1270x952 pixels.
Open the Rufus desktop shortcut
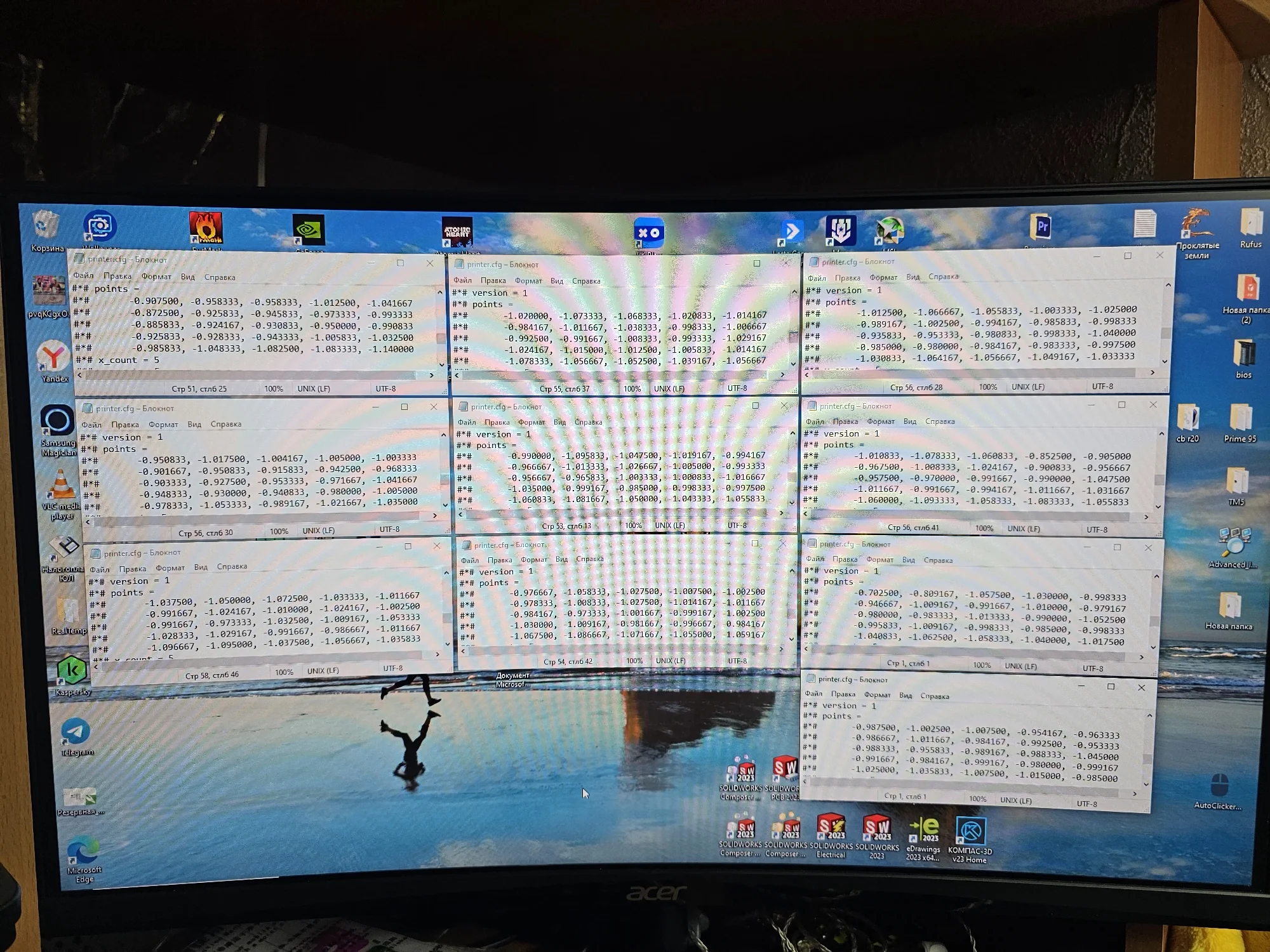tap(1250, 223)
